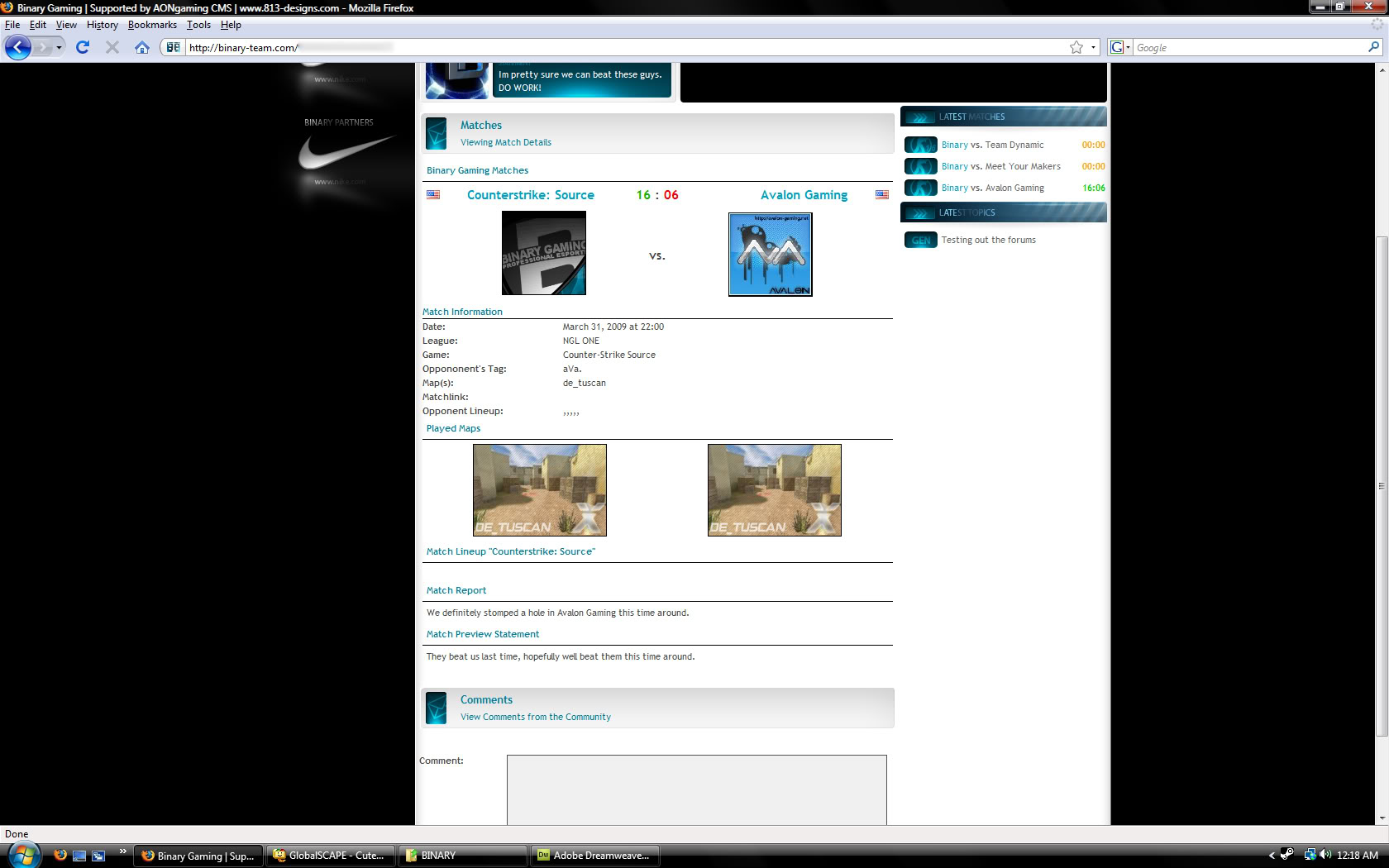Open the recent pages dropdown next to Forward
The height and width of the screenshot is (868, 1389).
click(x=59, y=47)
